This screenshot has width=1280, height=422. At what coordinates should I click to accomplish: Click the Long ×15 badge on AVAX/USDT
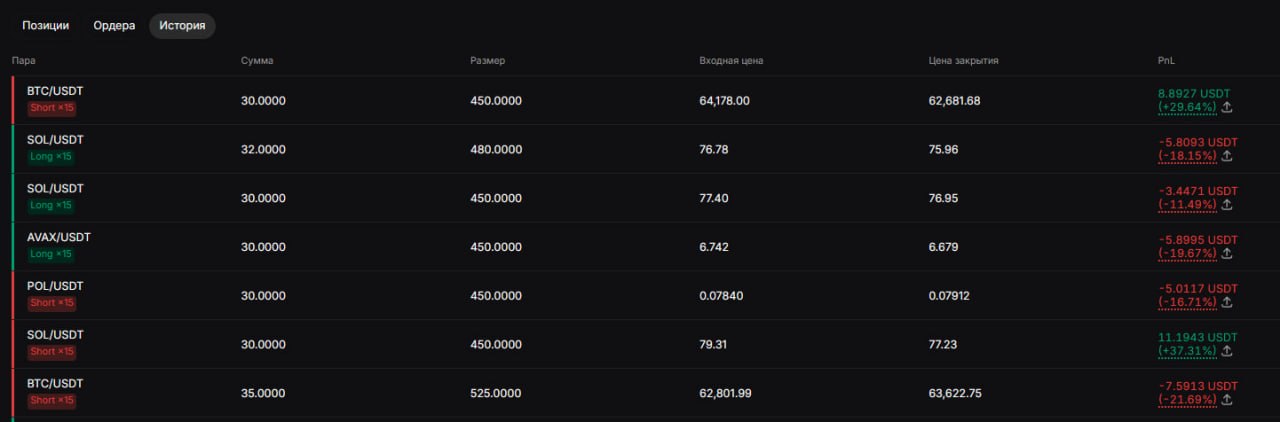click(x=52, y=254)
